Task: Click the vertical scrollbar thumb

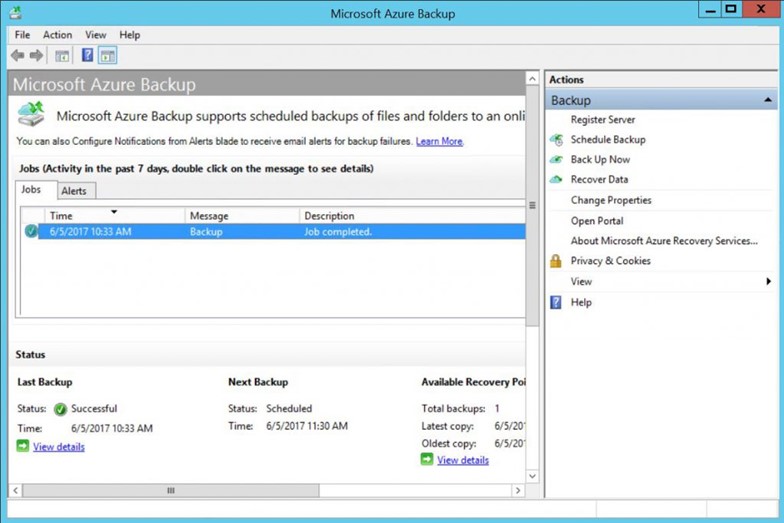Action: coord(532,206)
